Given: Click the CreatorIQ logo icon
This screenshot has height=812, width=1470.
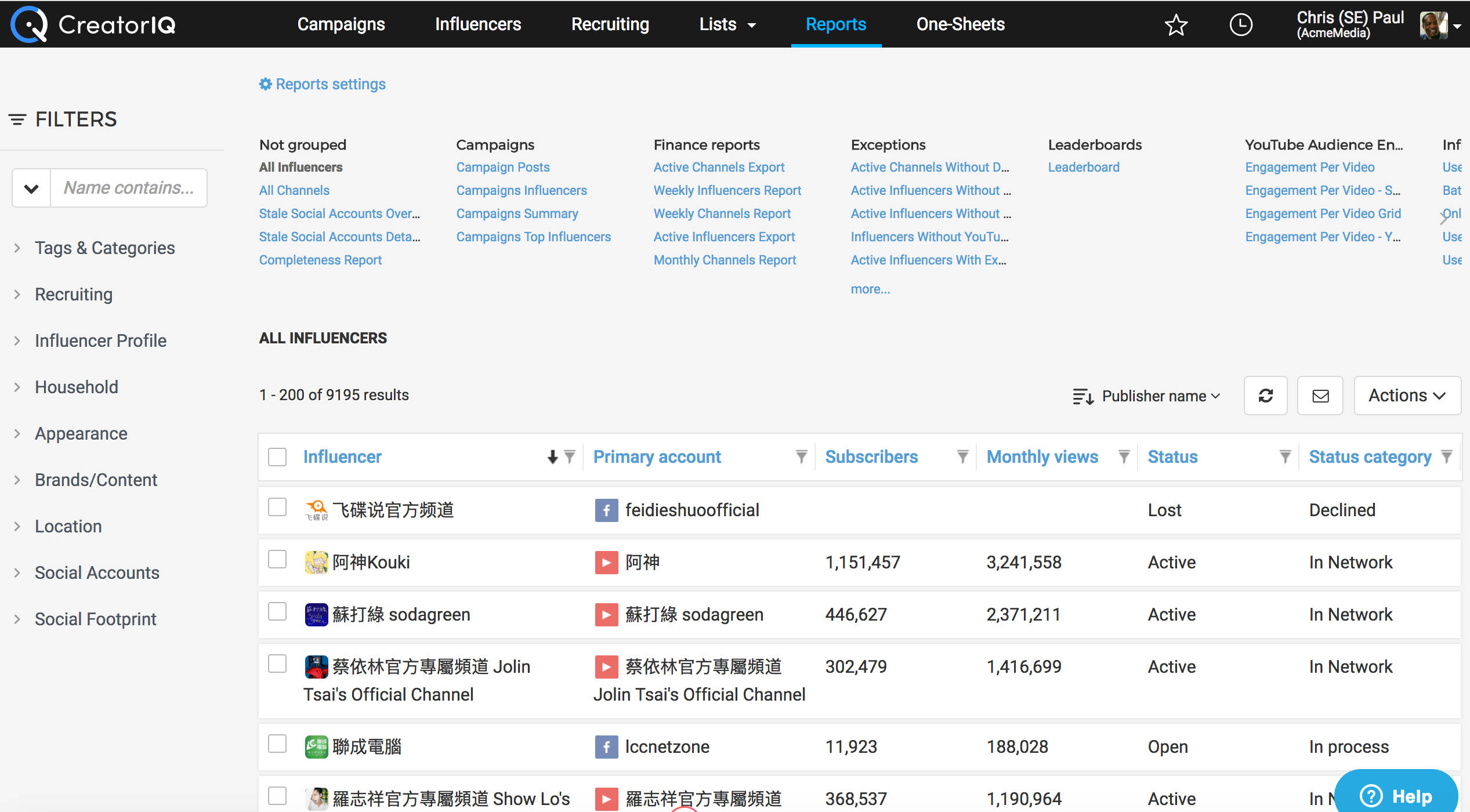Looking at the screenshot, I should (x=29, y=24).
